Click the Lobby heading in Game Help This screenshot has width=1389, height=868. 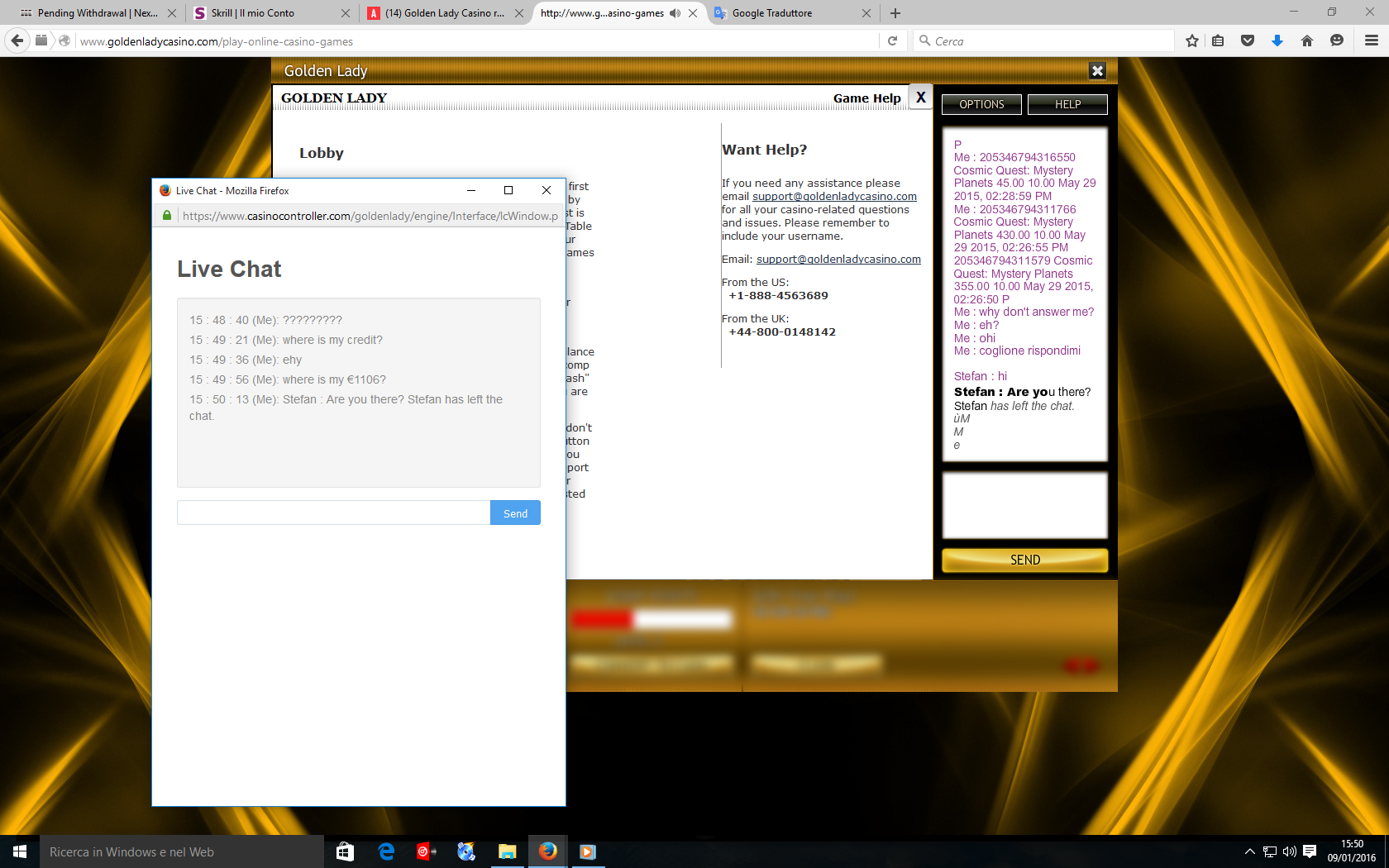(x=322, y=153)
